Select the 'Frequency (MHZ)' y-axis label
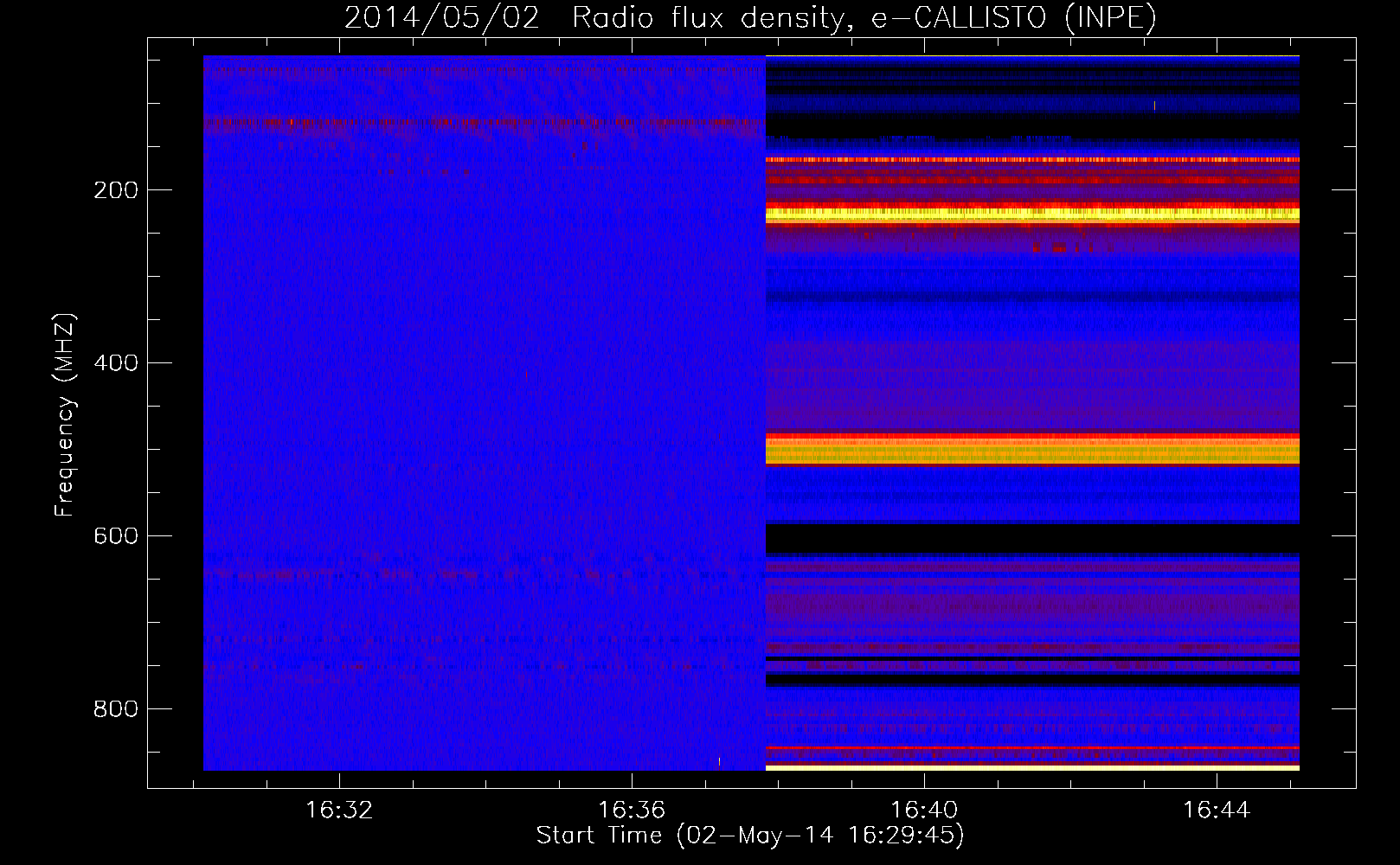Viewport: 1400px width, 865px height. coord(64,414)
